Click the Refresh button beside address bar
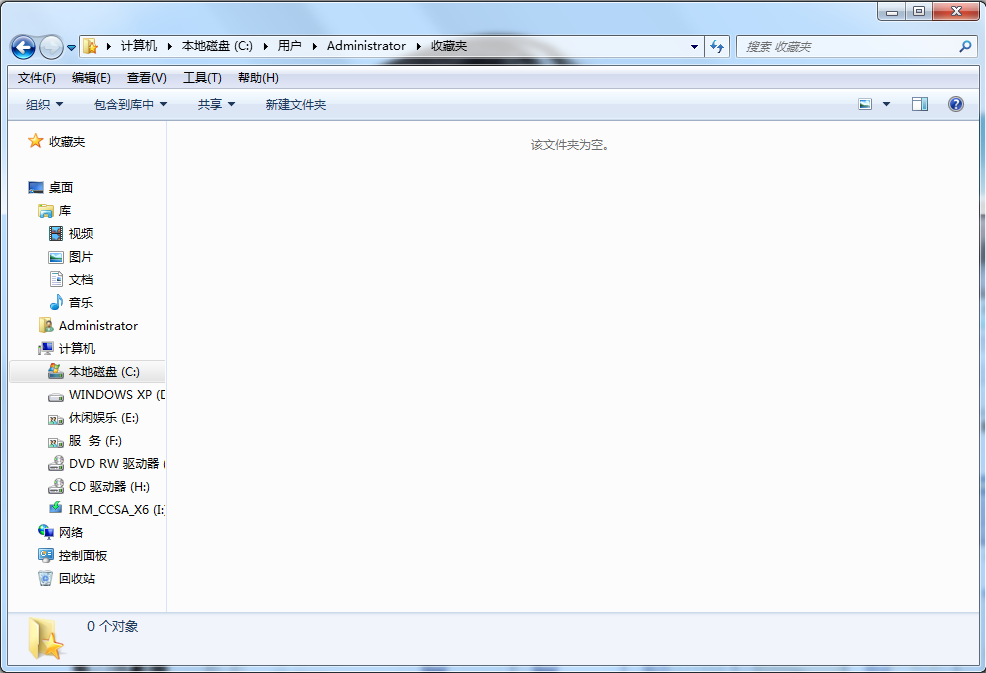Screen dimensions: 986x673 [x=717, y=47]
